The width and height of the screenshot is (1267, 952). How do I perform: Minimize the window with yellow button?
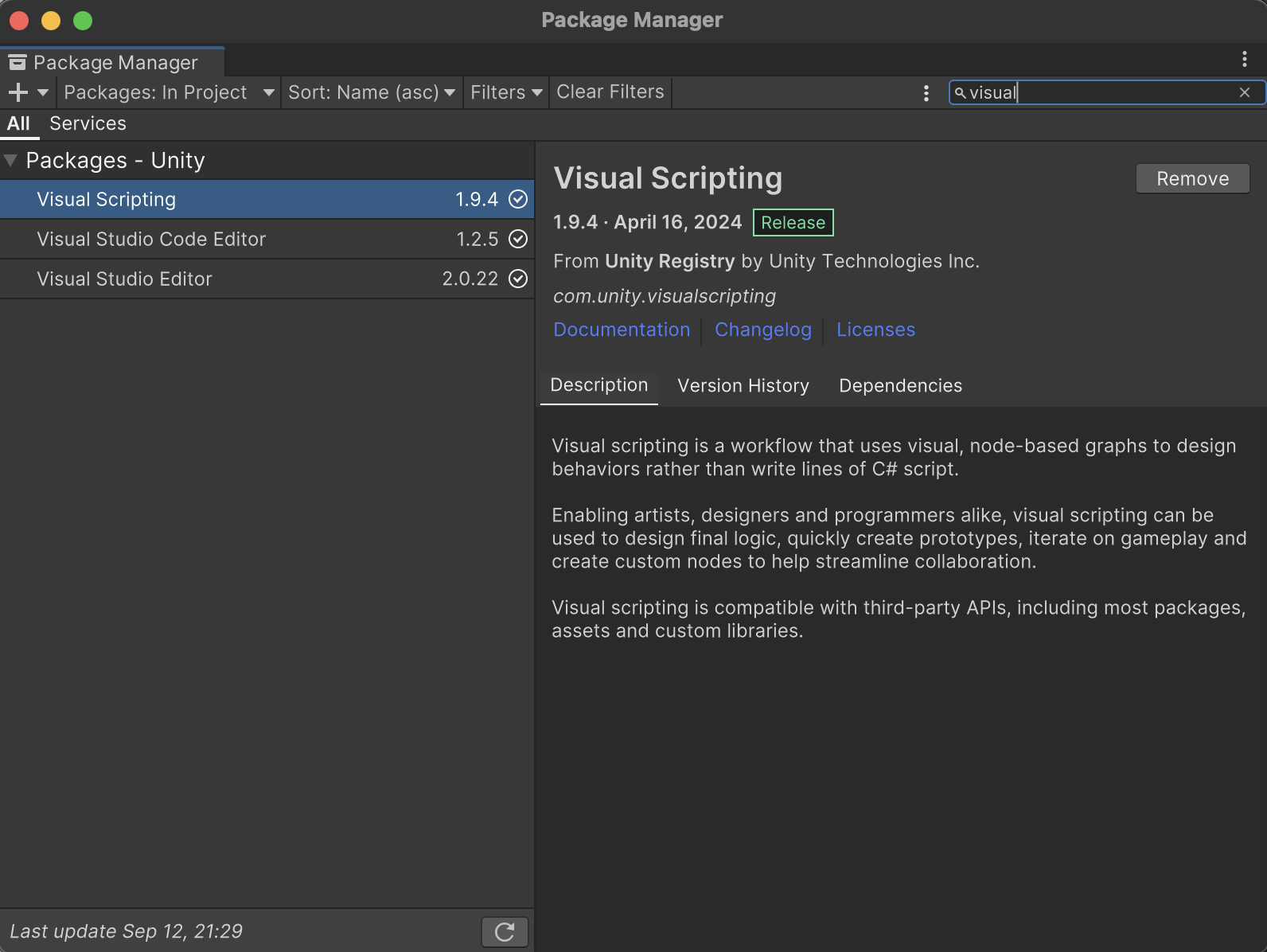coord(51,21)
